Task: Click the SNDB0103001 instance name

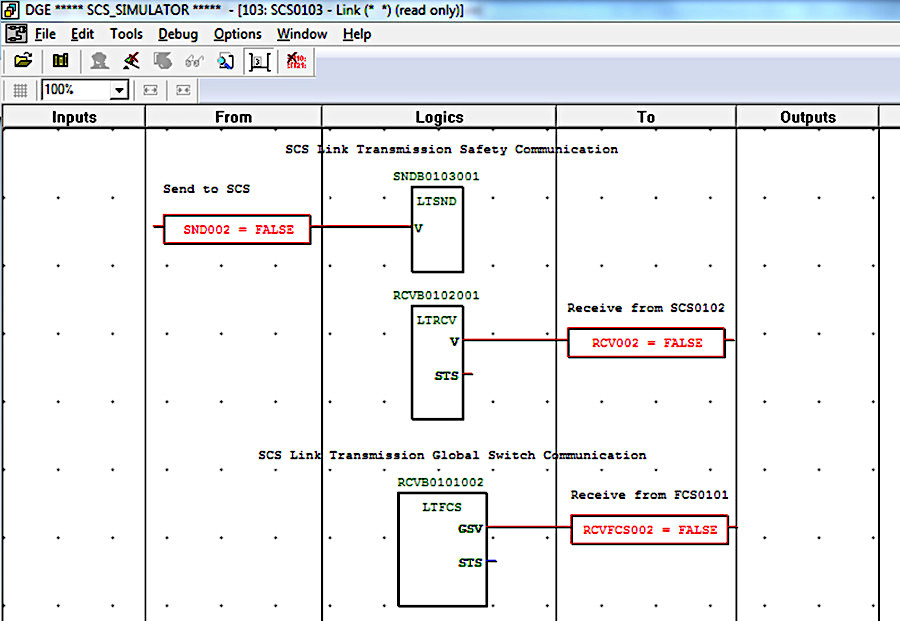Action: (x=436, y=177)
